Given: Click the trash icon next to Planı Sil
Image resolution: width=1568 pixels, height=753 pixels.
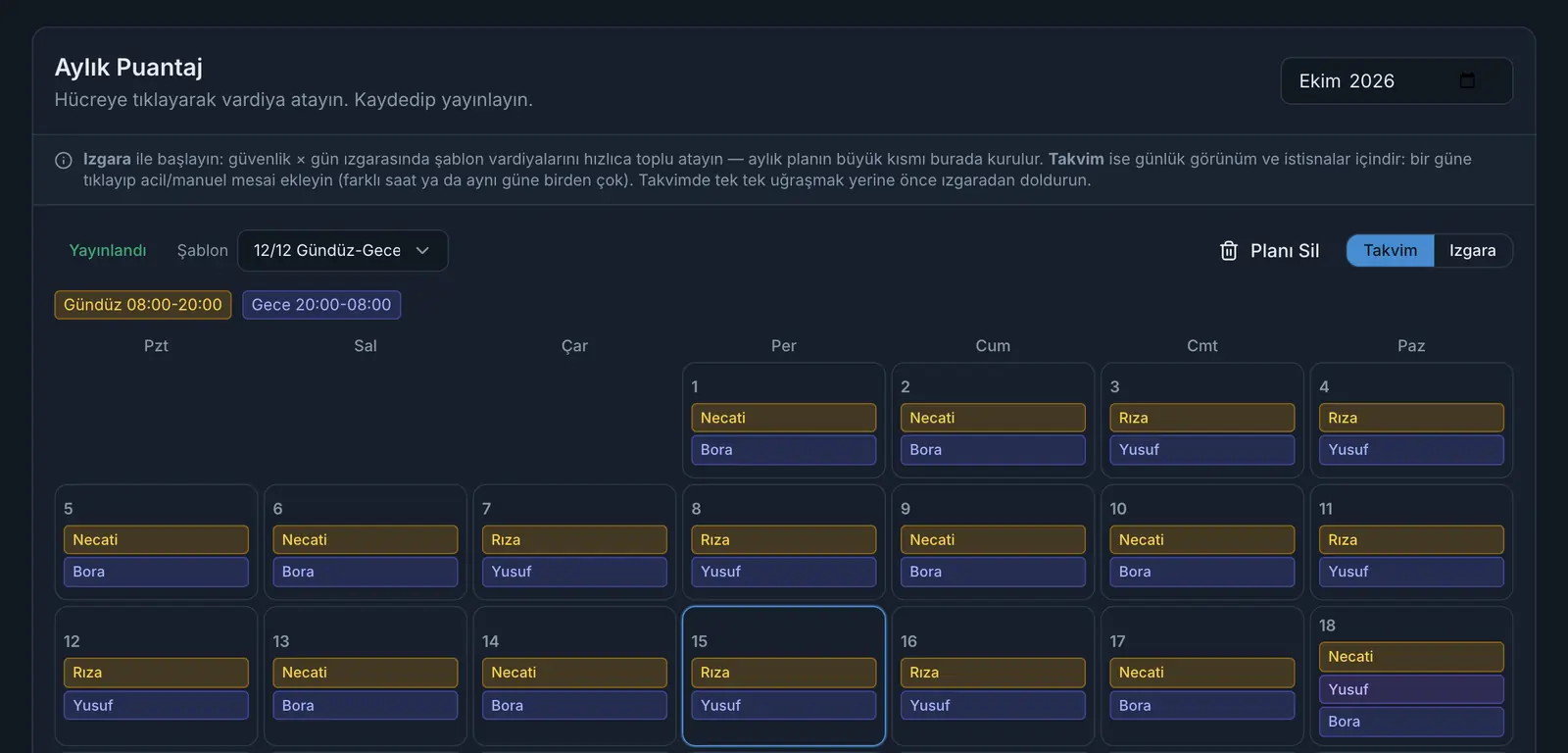Looking at the screenshot, I should [x=1229, y=251].
